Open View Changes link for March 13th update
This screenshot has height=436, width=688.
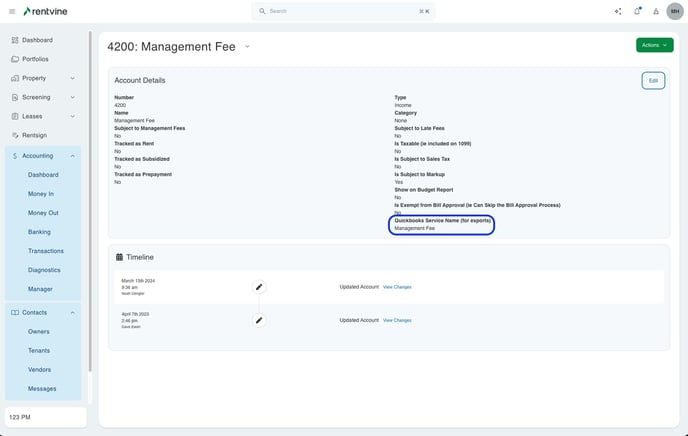coord(397,287)
